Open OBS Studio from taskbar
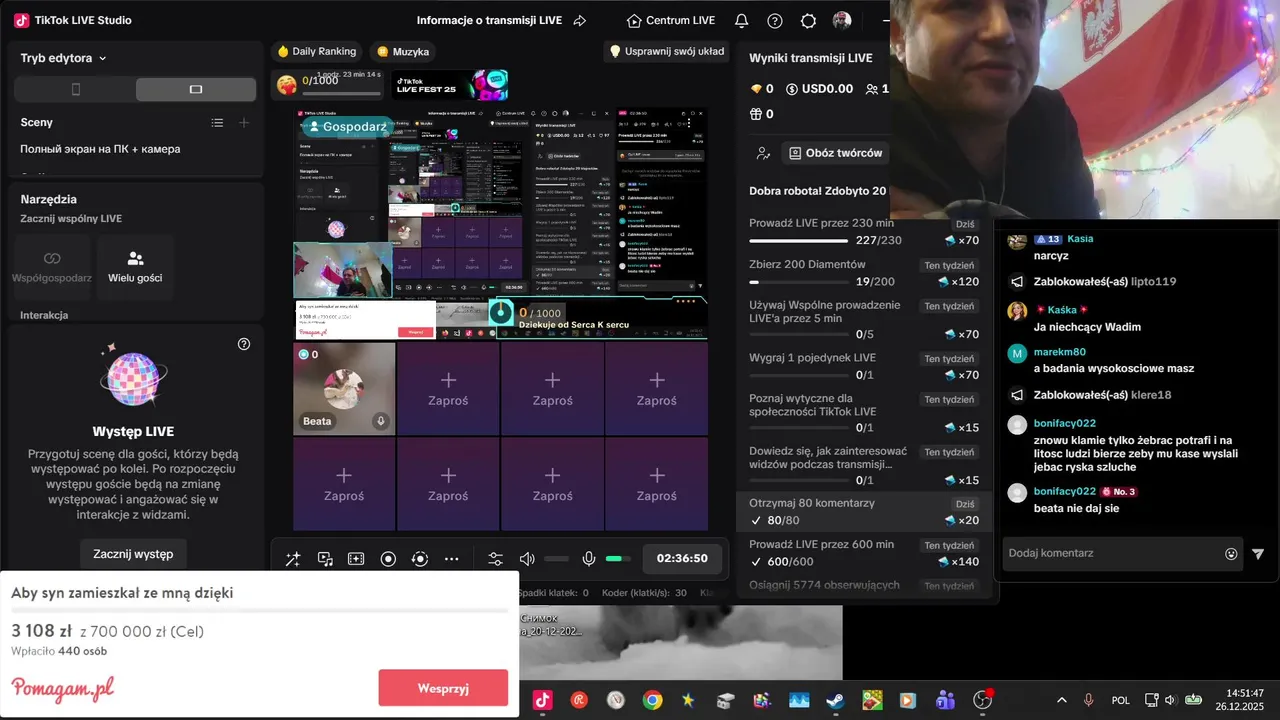 click(982, 700)
